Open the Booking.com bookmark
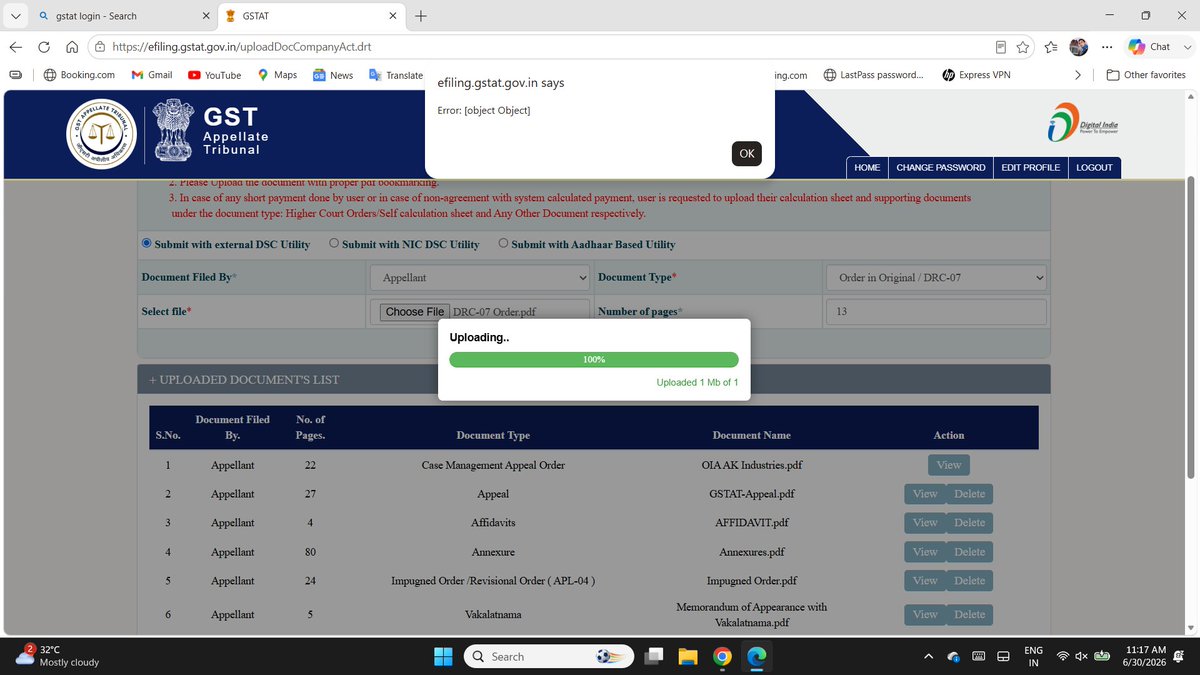The image size is (1200, 675). tap(80, 75)
